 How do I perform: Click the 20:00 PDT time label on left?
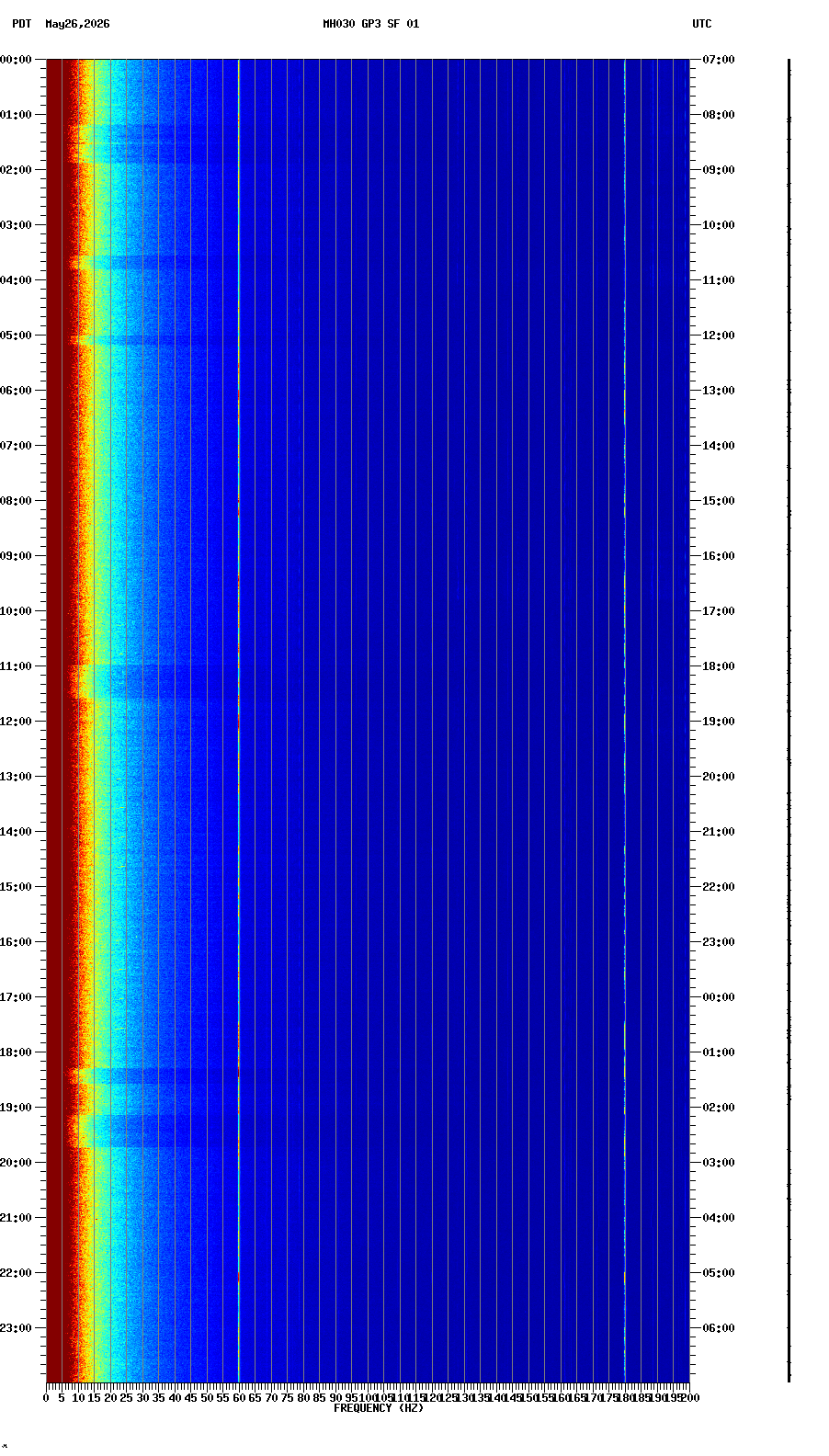point(16,1163)
